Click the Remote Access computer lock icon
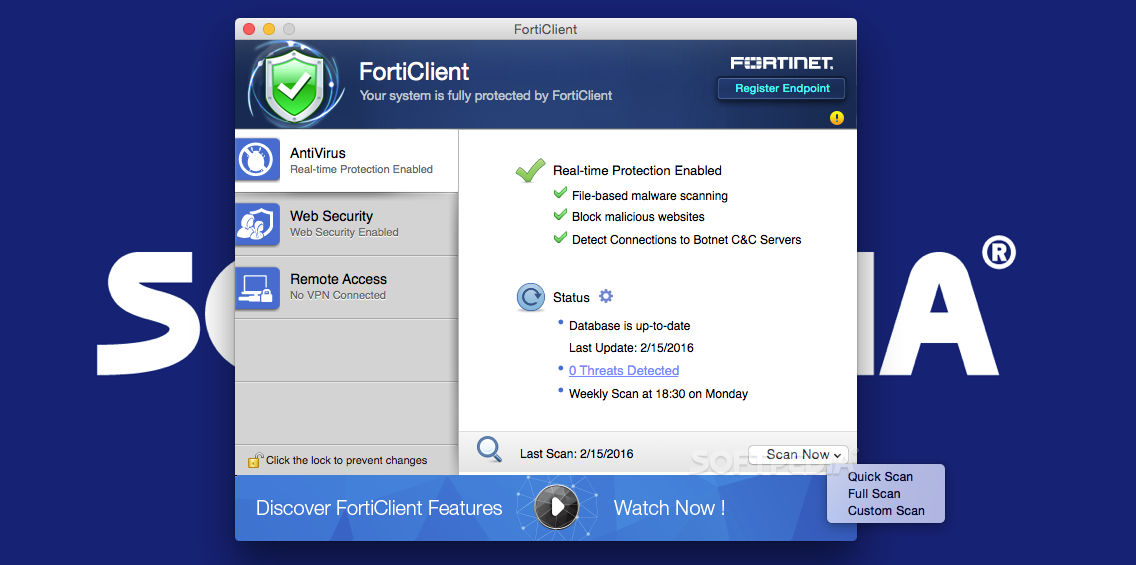The width and height of the screenshot is (1136, 565). pyautogui.click(x=258, y=288)
